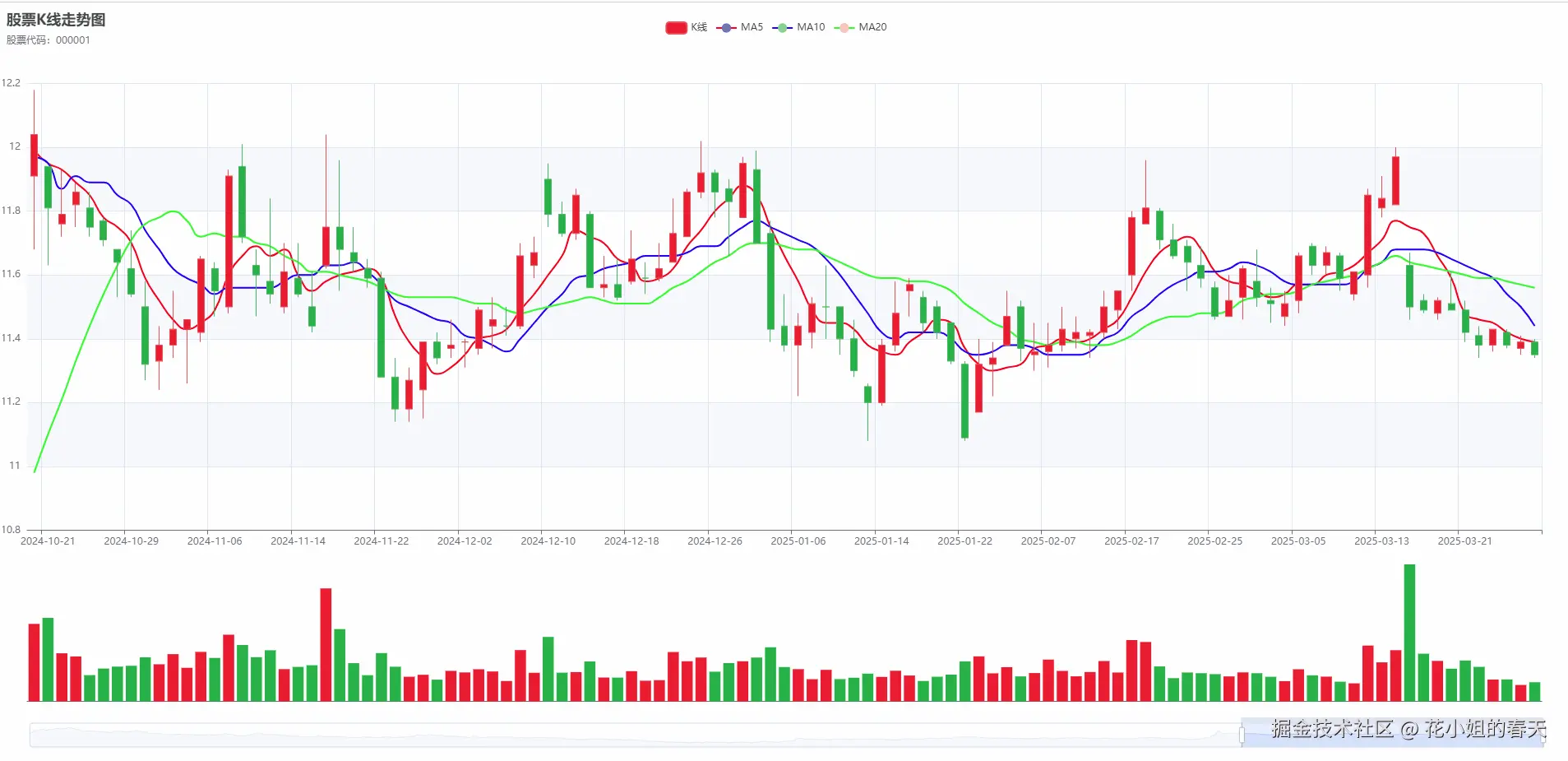Click the chart title 股票K线走势图

[x=56, y=20]
